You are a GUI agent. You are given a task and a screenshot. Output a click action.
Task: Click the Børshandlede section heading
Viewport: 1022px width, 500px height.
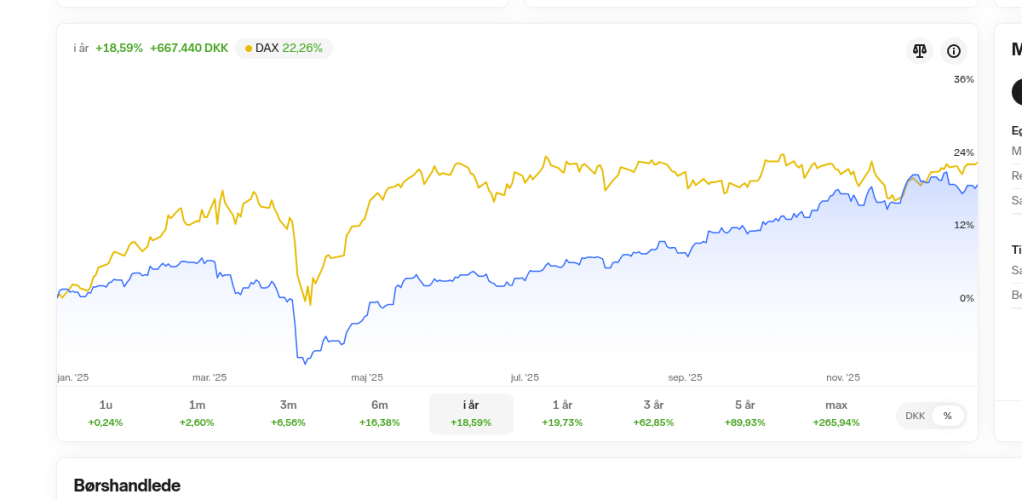coord(127,485)
